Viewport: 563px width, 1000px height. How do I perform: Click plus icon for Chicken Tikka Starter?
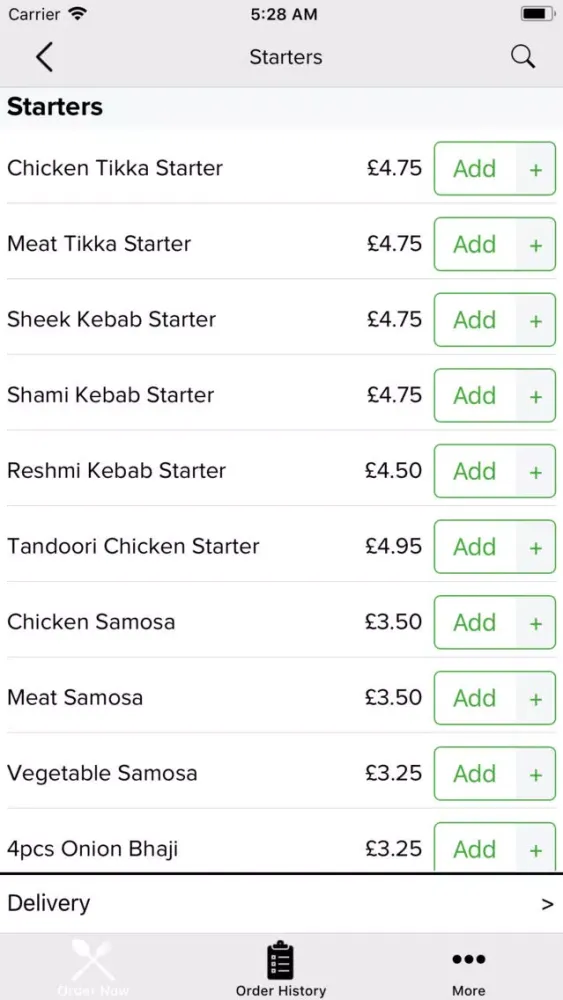536,169
